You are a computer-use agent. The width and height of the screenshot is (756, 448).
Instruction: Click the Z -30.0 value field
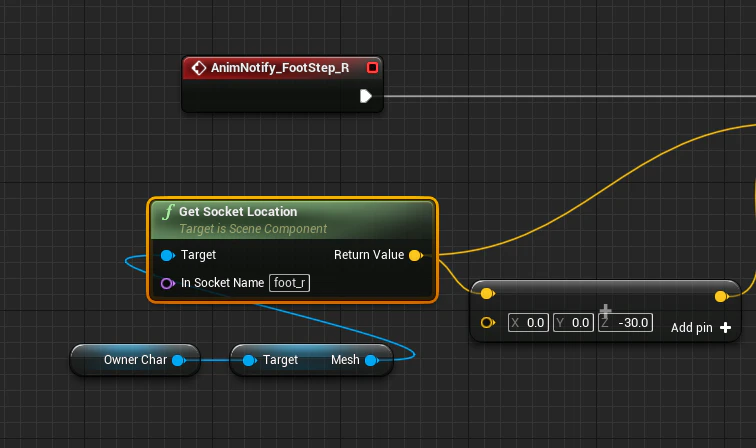point(625,323)
